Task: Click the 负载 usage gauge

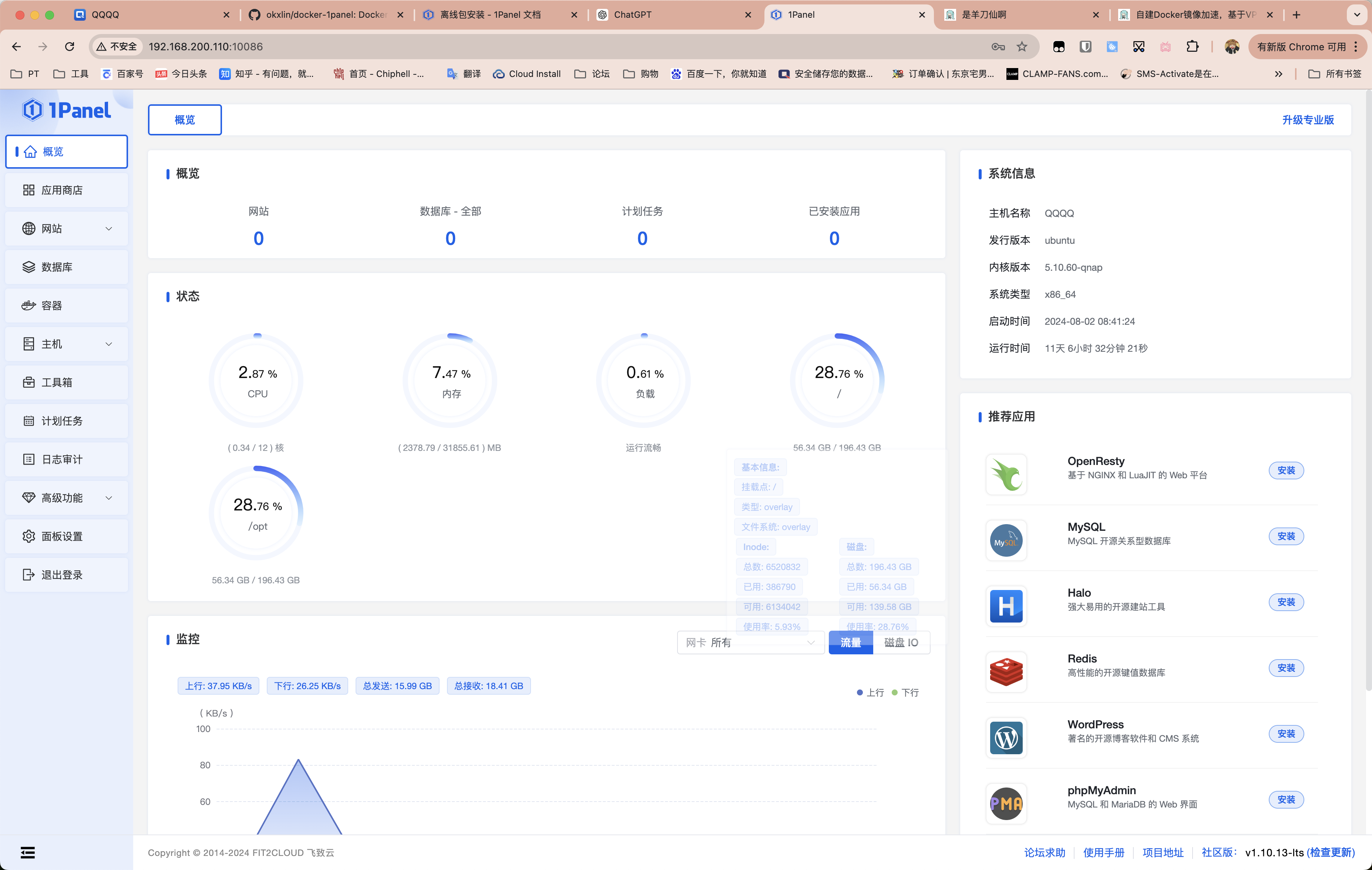Action: pyautogui.click(x=644, y=381)
